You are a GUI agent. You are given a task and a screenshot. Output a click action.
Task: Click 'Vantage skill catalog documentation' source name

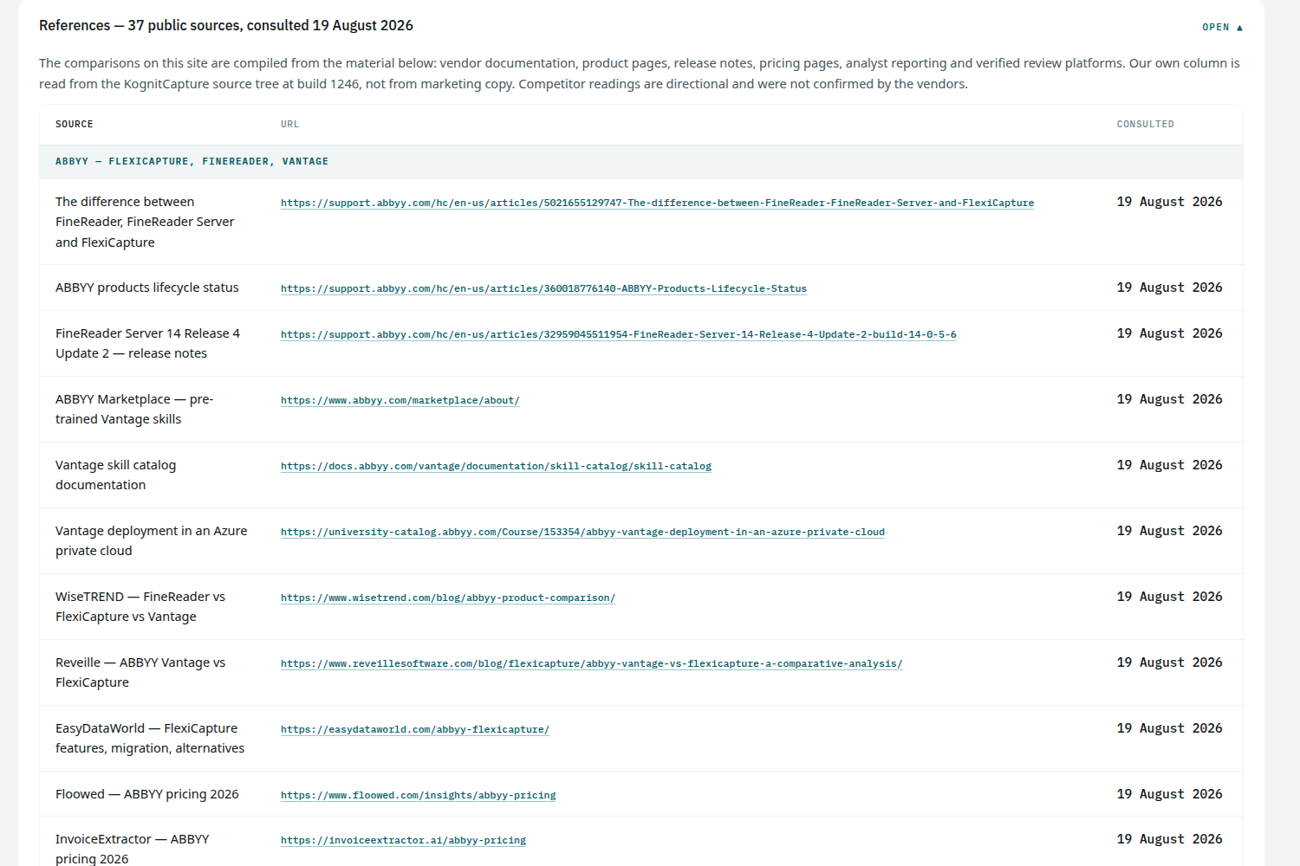[115, 475]
